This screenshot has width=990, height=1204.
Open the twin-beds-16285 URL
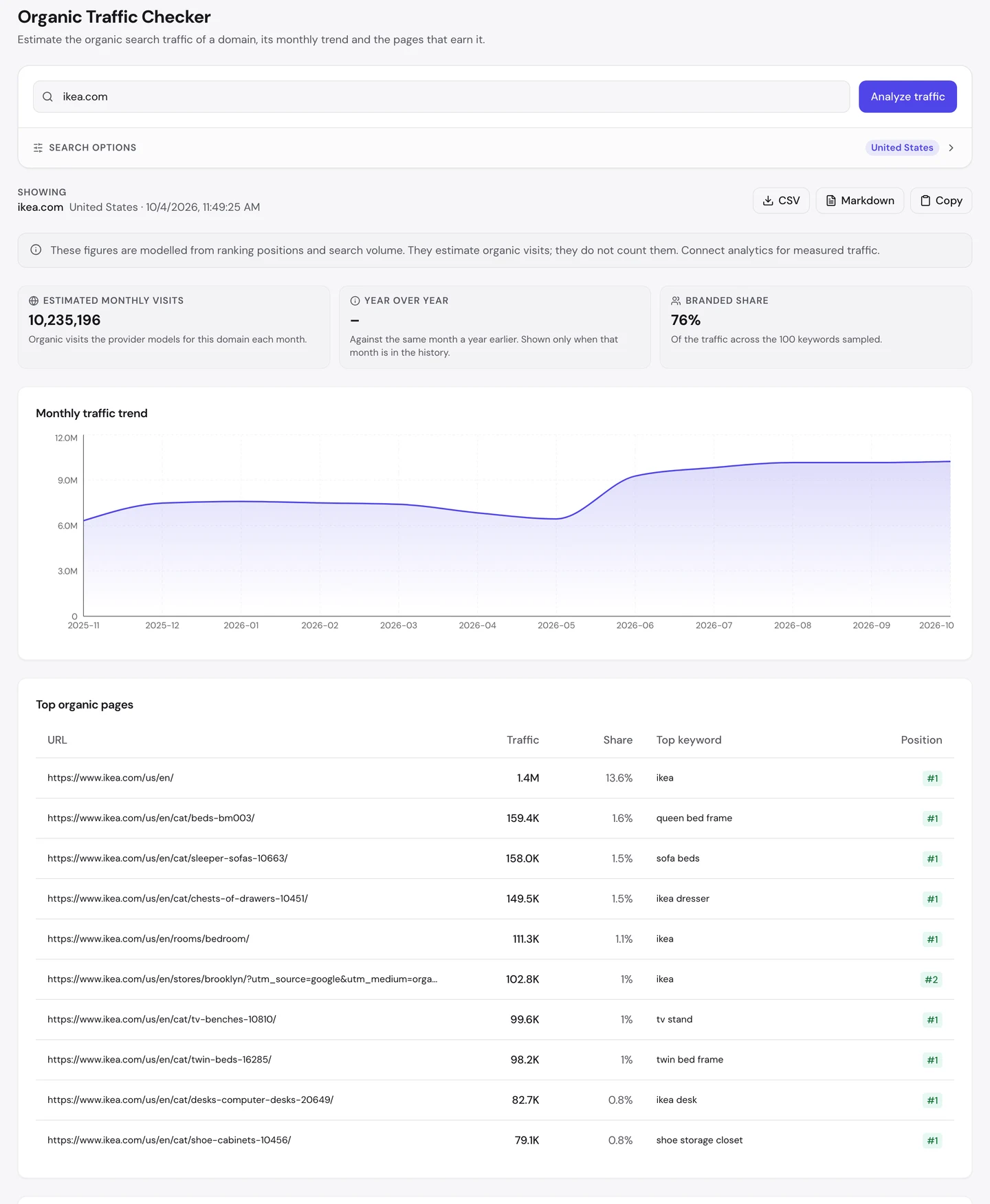(159, 1060)
